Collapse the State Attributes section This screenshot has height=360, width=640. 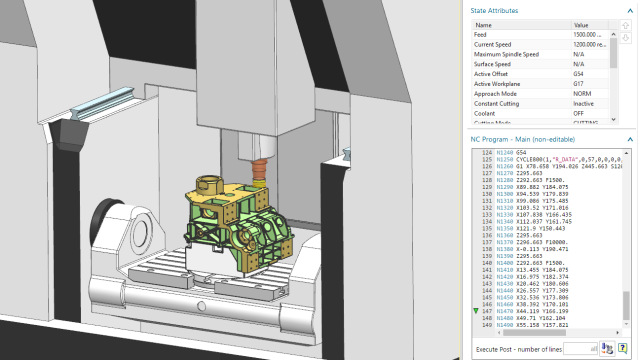coord(630,11)
